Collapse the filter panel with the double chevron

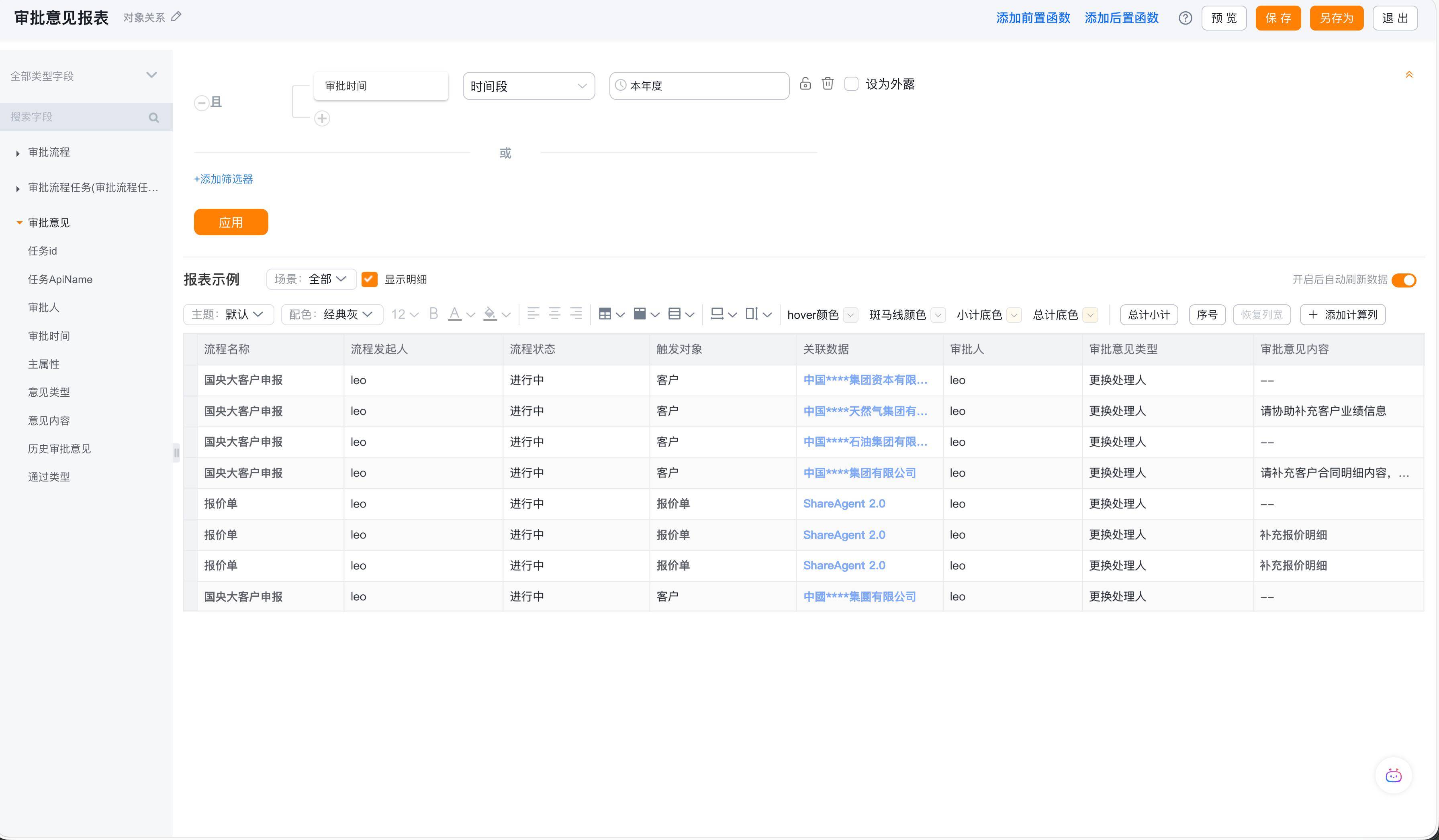coord(1409,75)
